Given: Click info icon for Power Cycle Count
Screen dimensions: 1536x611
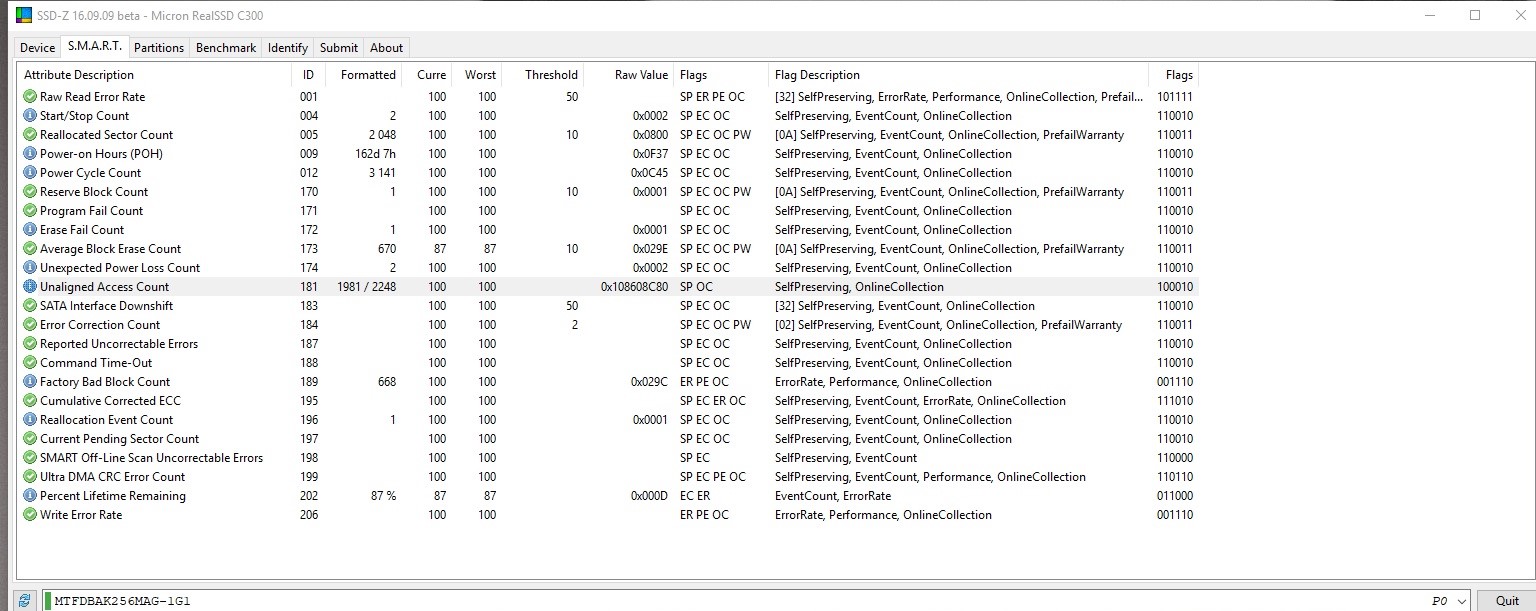Looking at the screenshot, I should tap(30, 173).
